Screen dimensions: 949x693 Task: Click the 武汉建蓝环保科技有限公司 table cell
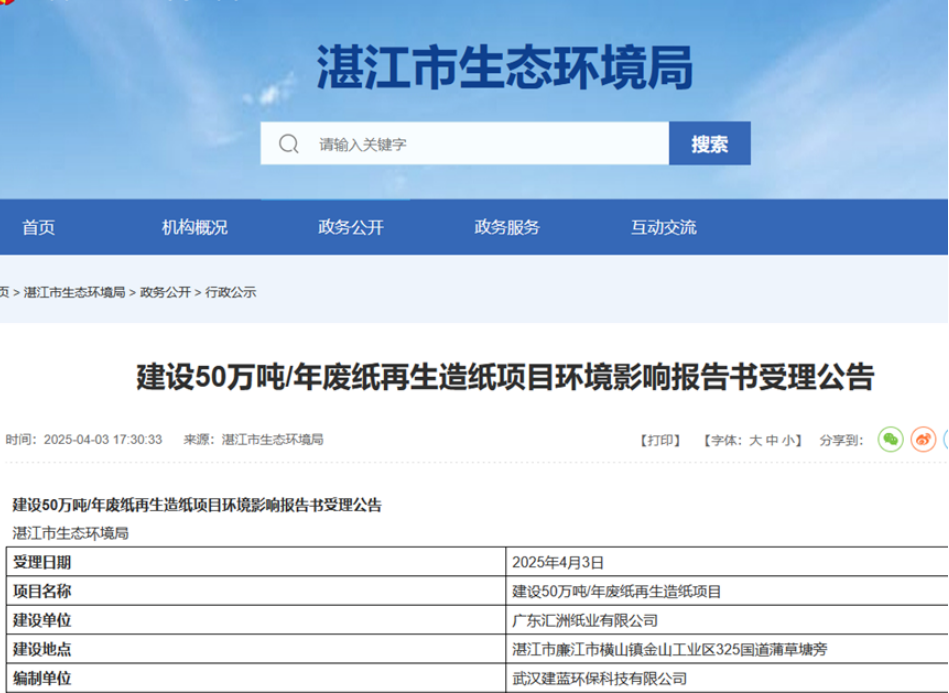[x=727, y=678]
